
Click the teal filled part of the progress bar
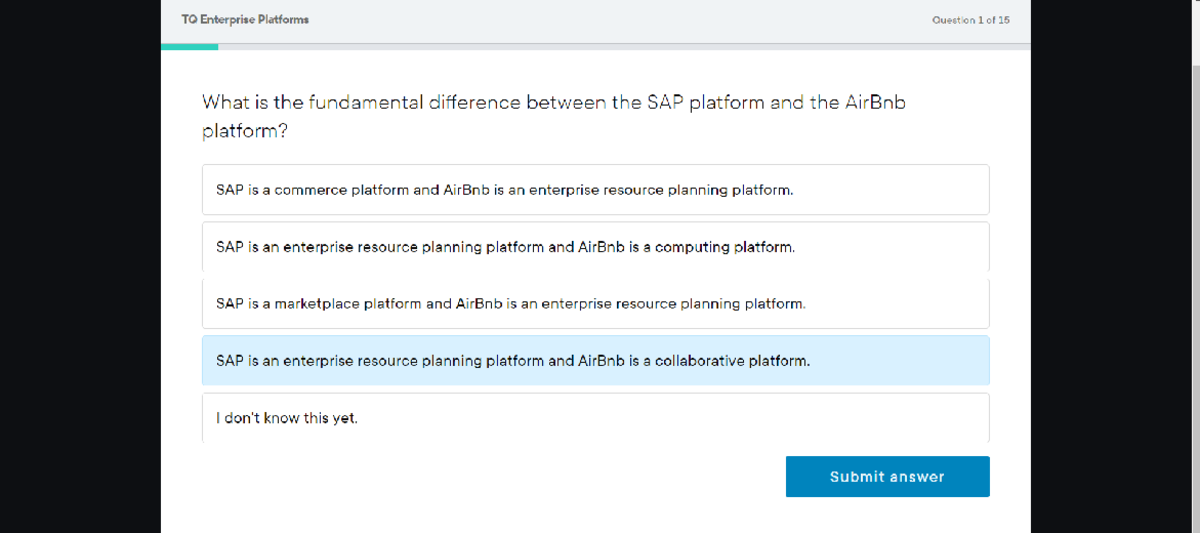point(189,46)
